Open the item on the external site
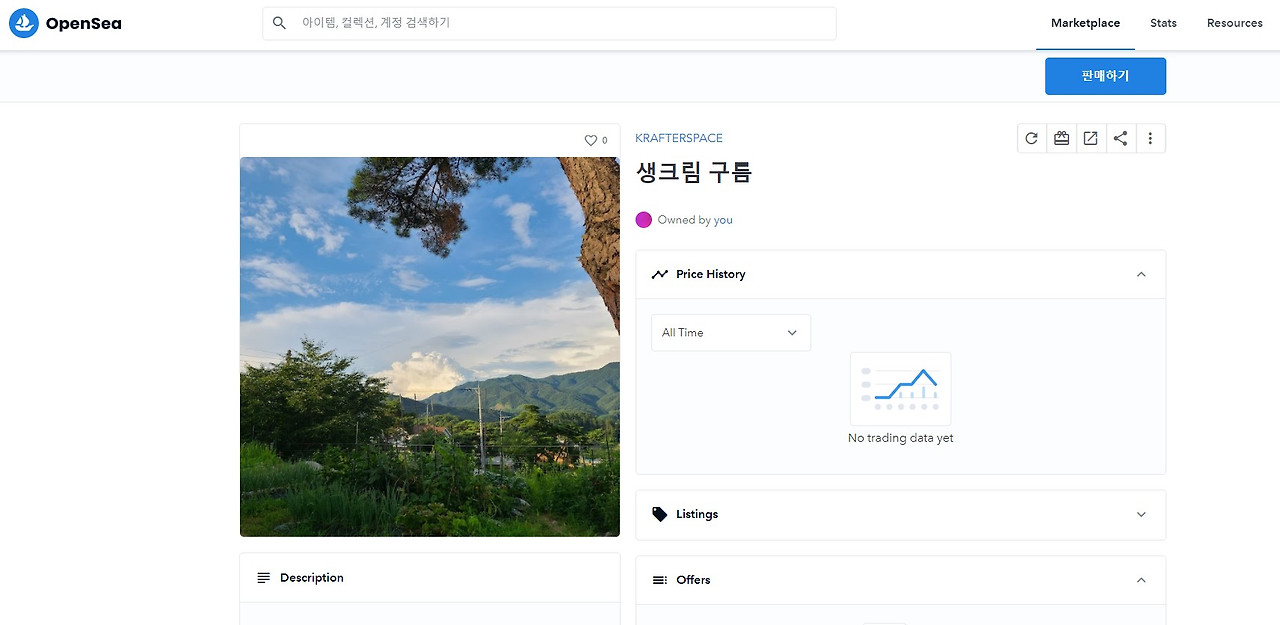 click(1090, 138)
